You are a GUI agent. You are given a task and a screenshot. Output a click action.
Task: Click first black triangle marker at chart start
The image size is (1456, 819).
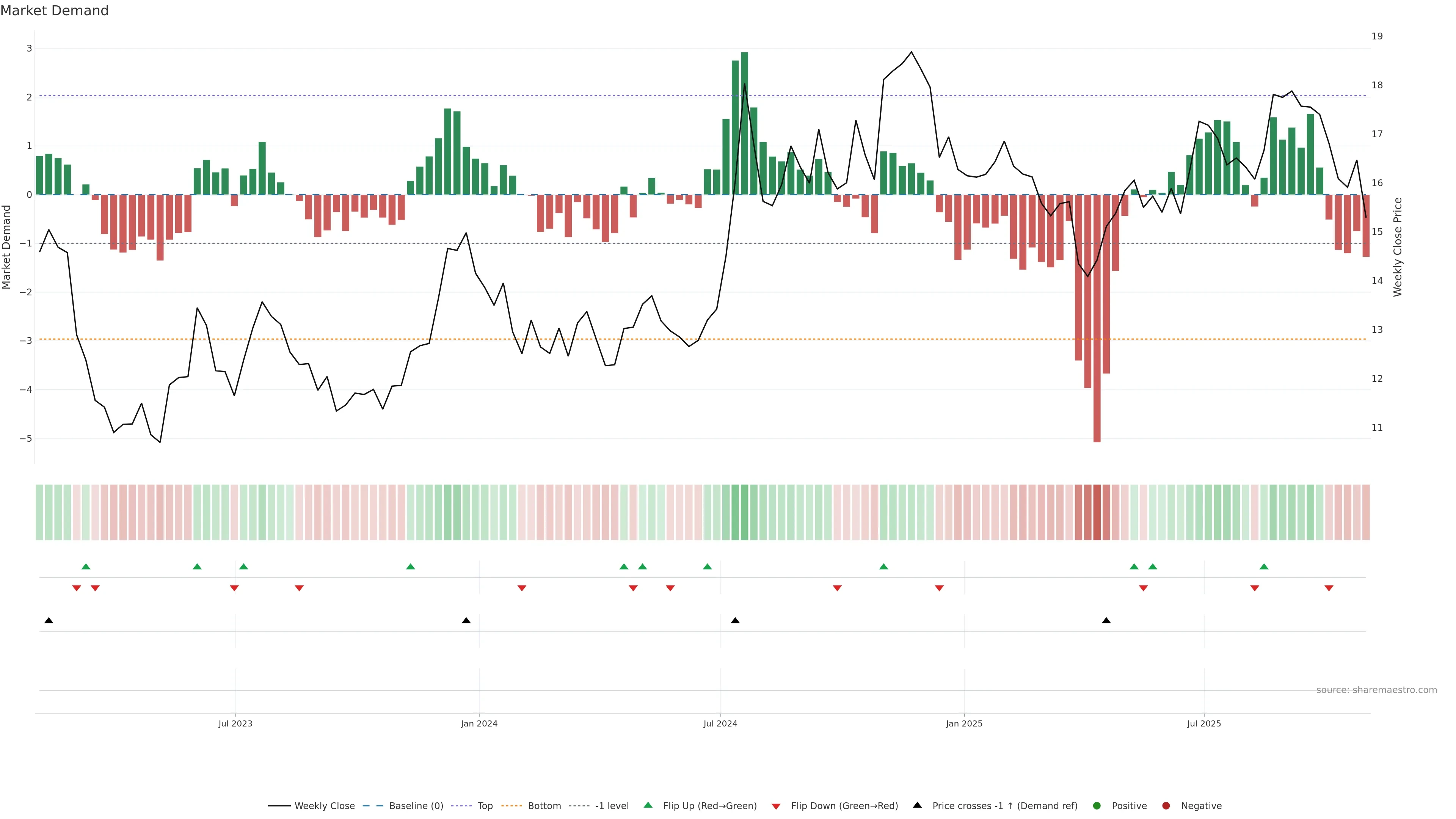(49, 621)
